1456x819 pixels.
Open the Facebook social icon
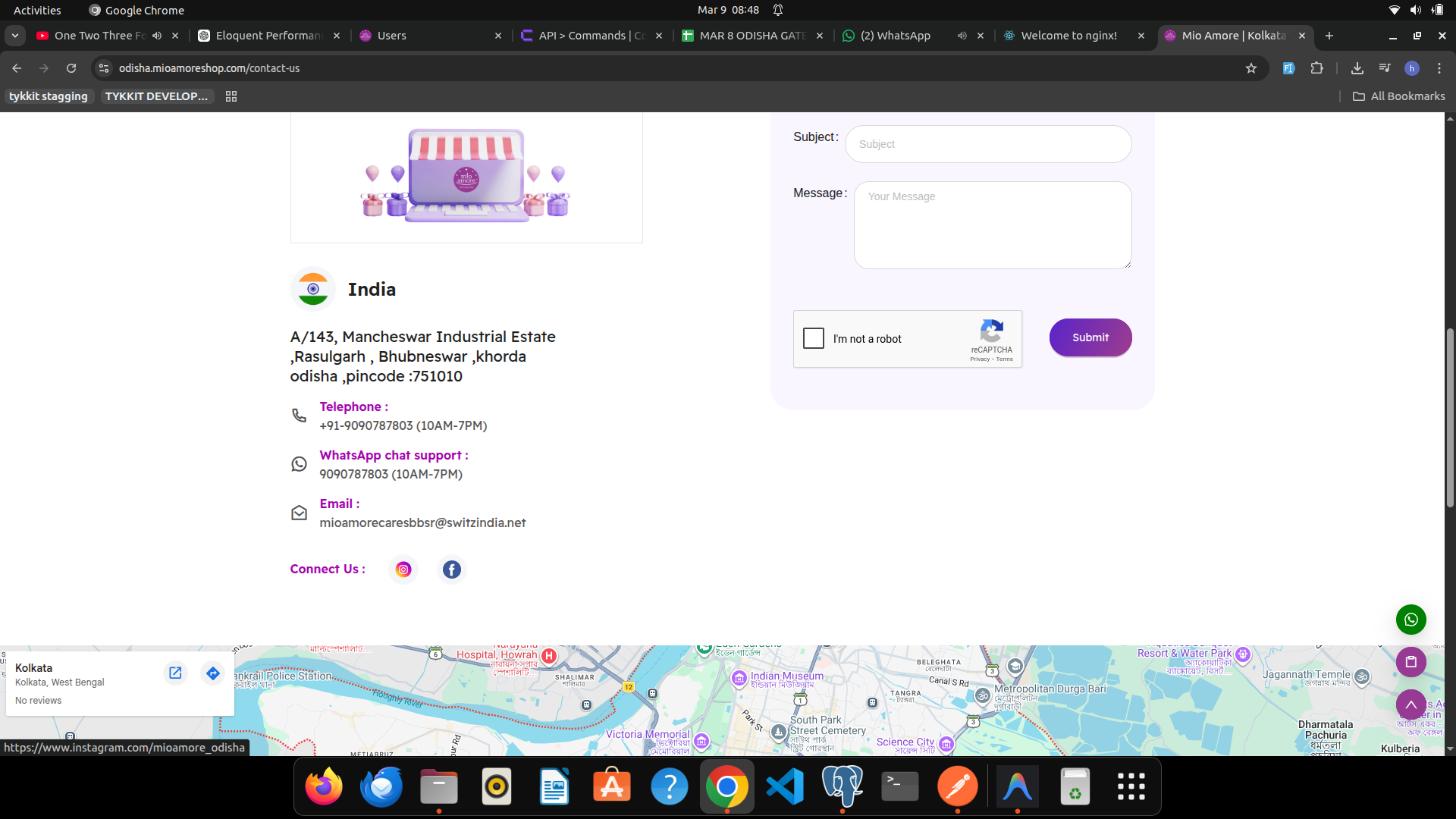click(452, 570)
